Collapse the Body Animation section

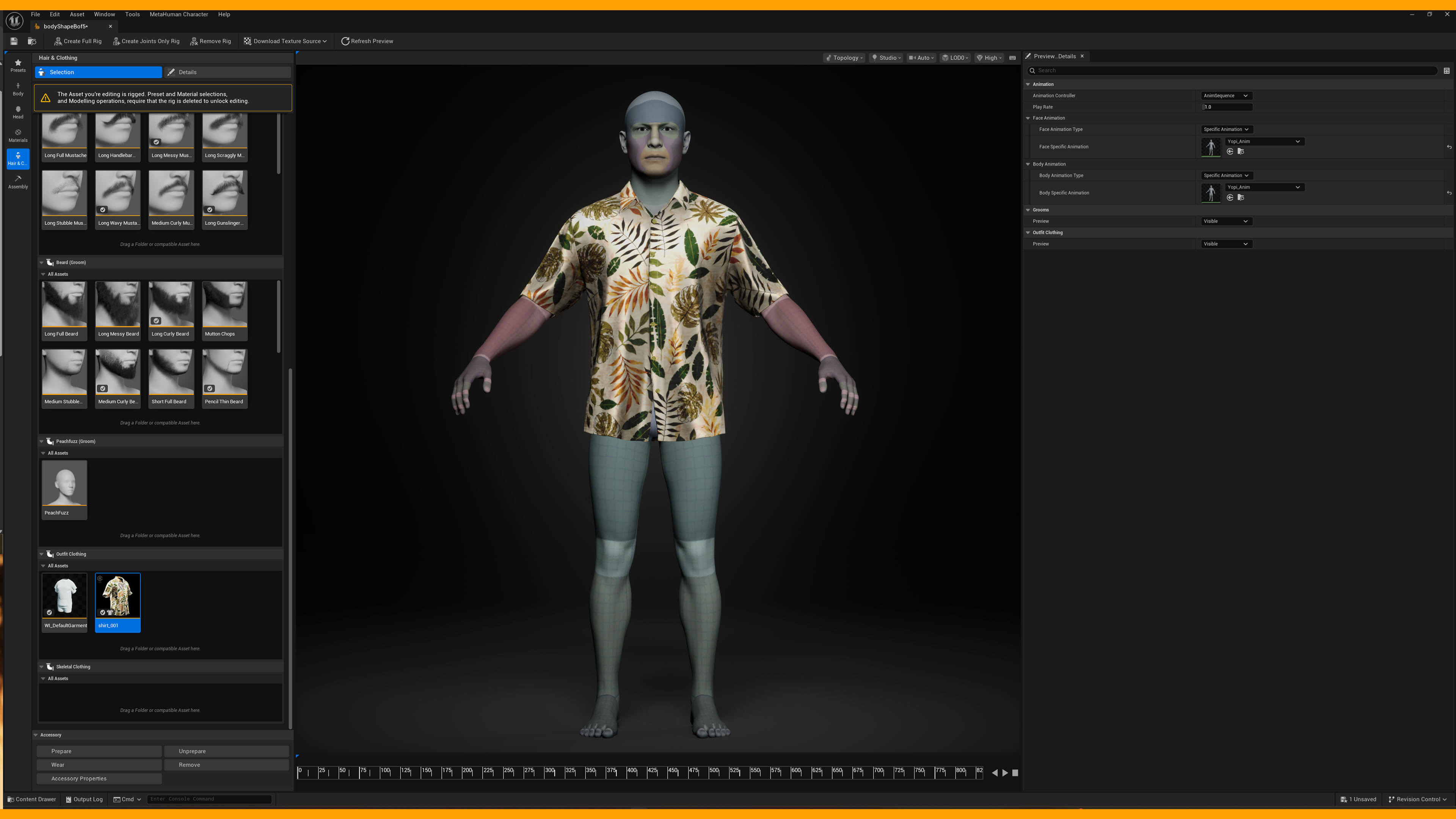click(1028, 164)
